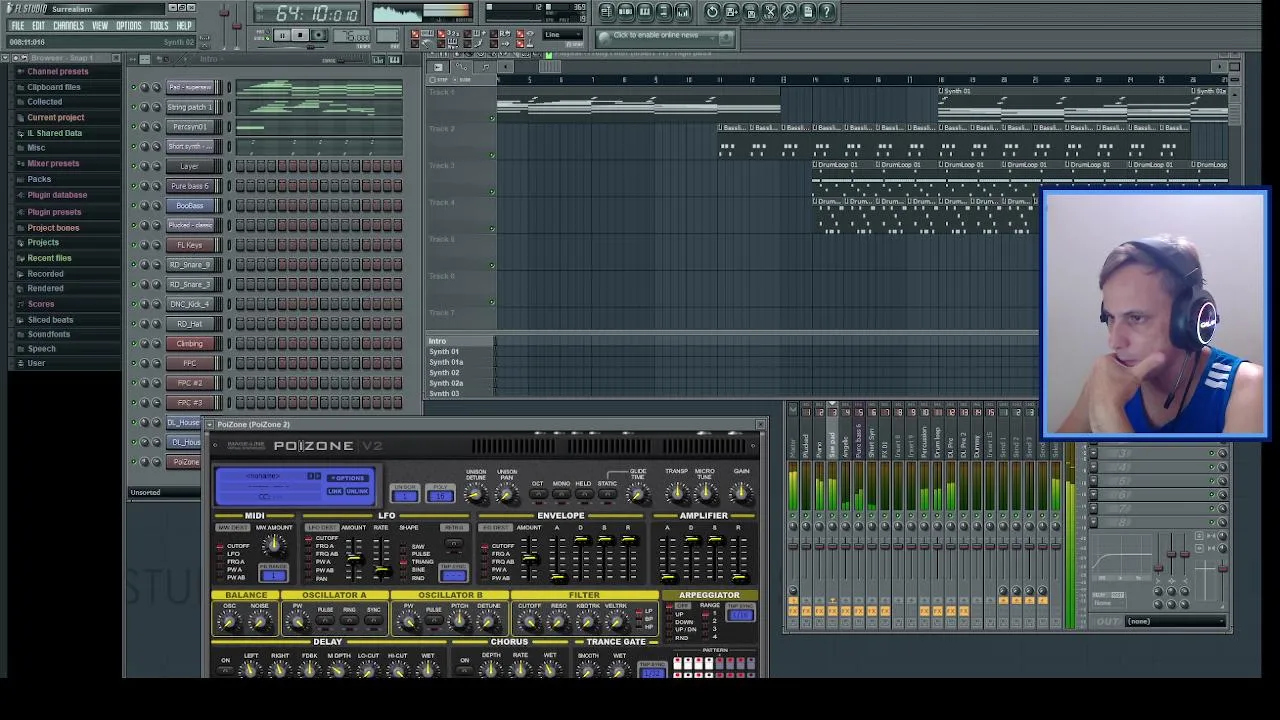
Task: Expand Plugin database folder in browser
Action: (x=57, y=195)
